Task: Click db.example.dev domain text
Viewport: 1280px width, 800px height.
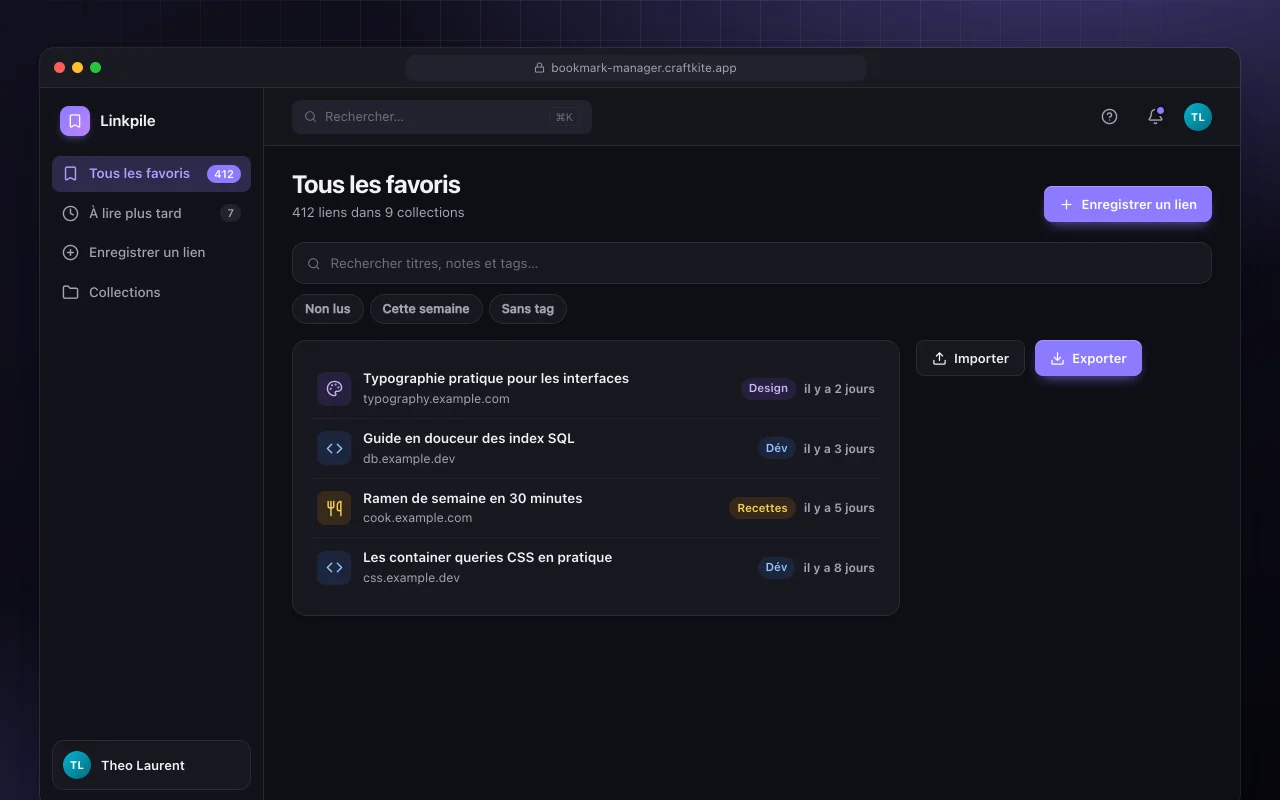Action: (409, 459)
